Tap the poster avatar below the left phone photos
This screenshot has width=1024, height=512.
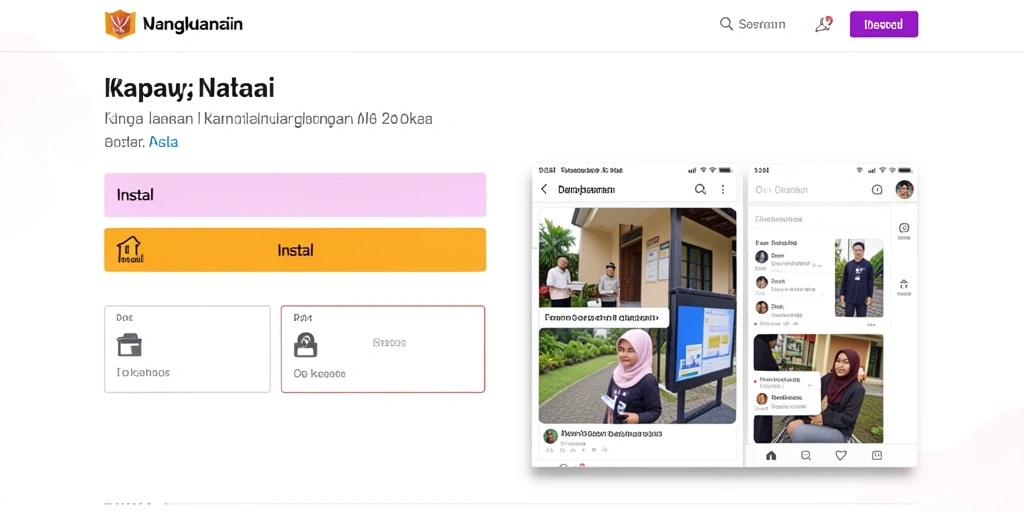[551, 436]
